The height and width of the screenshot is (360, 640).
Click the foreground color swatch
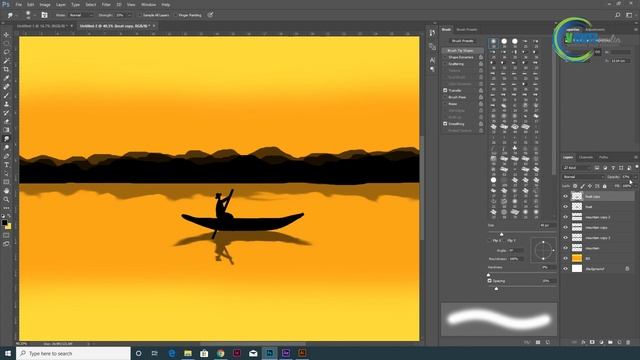click(x=4, y=222)
